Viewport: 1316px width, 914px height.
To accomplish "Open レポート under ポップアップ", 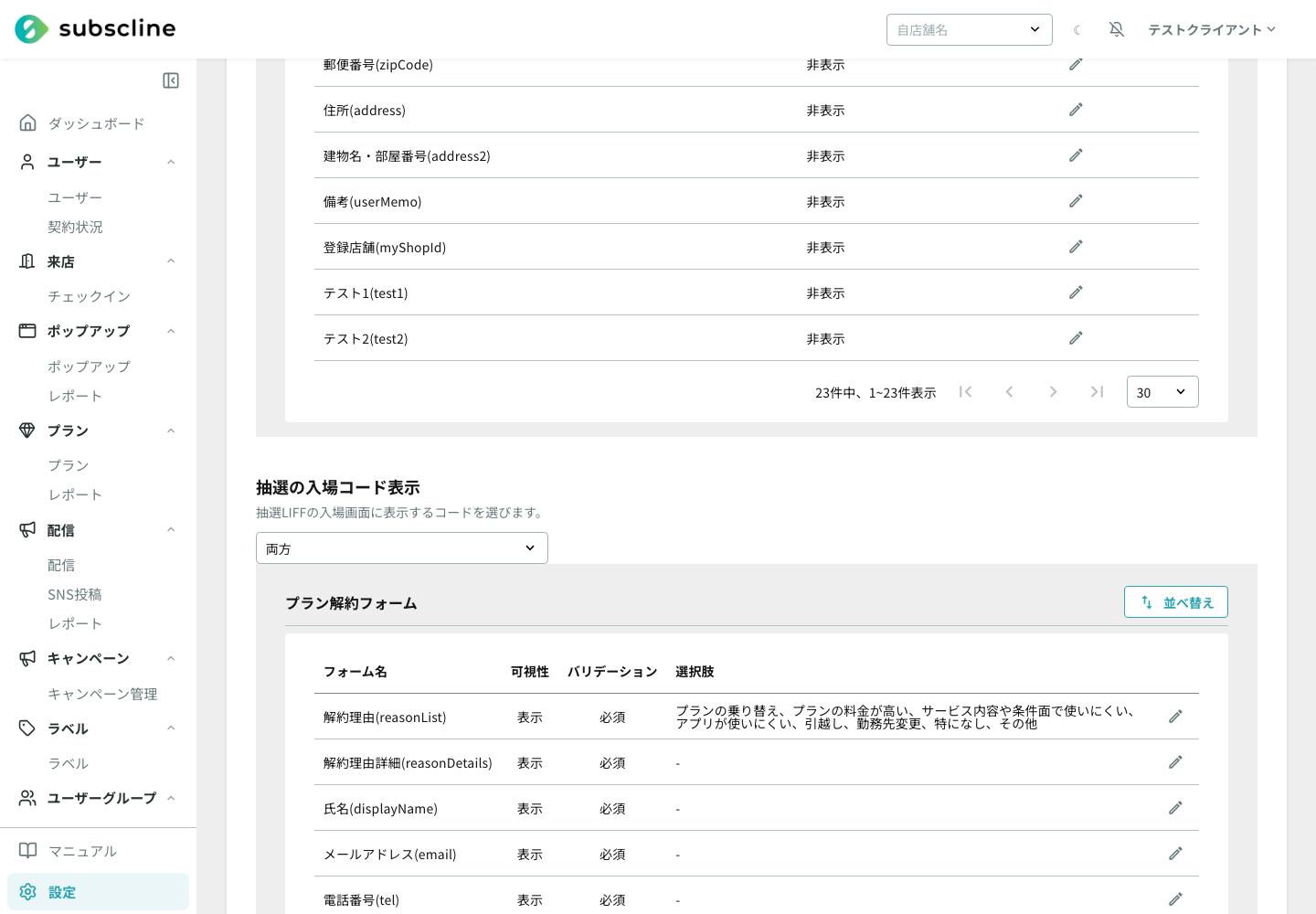I will [75, 396].
